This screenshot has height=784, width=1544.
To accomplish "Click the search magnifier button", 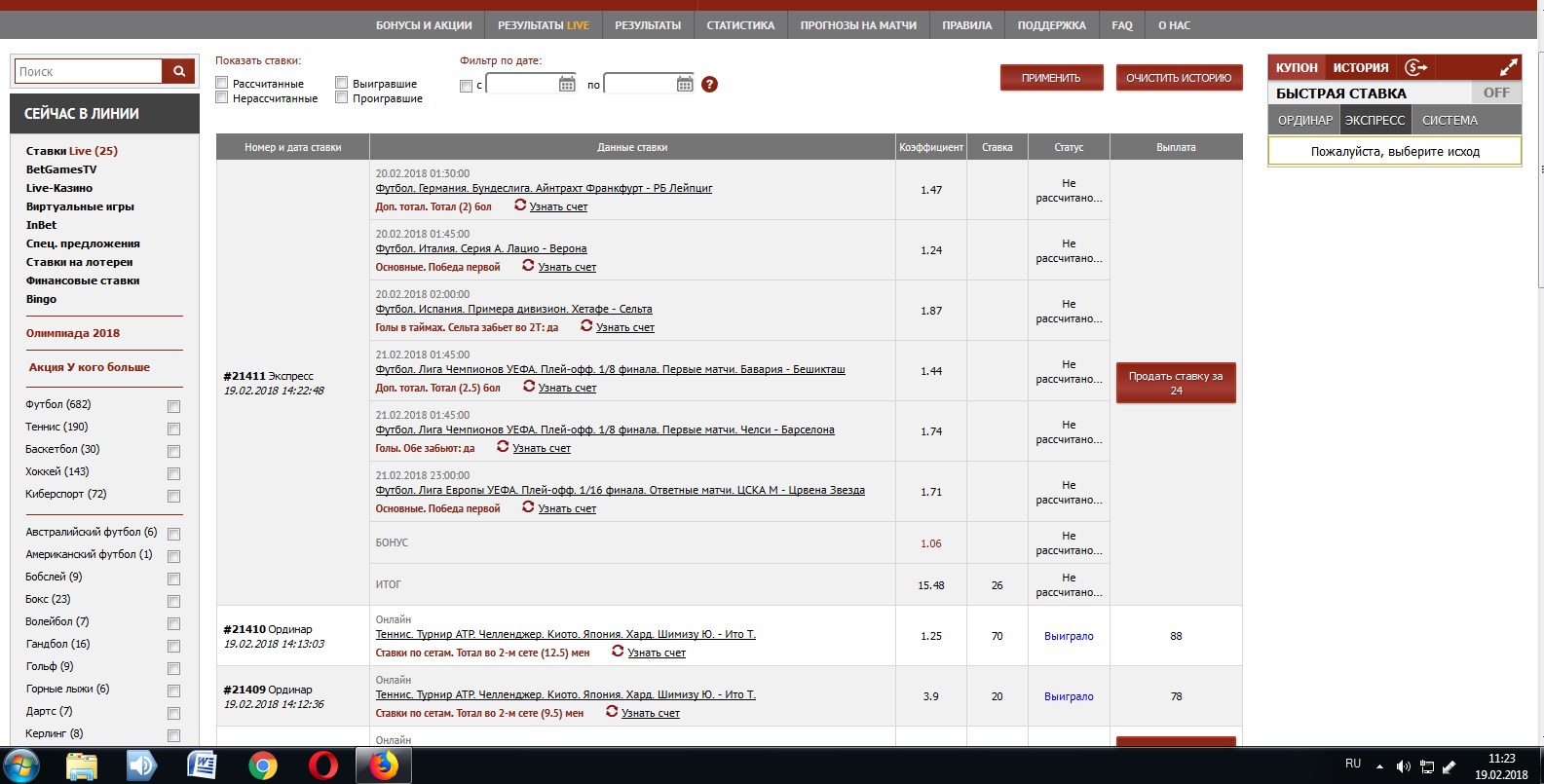I will click(x=178, y=71).
